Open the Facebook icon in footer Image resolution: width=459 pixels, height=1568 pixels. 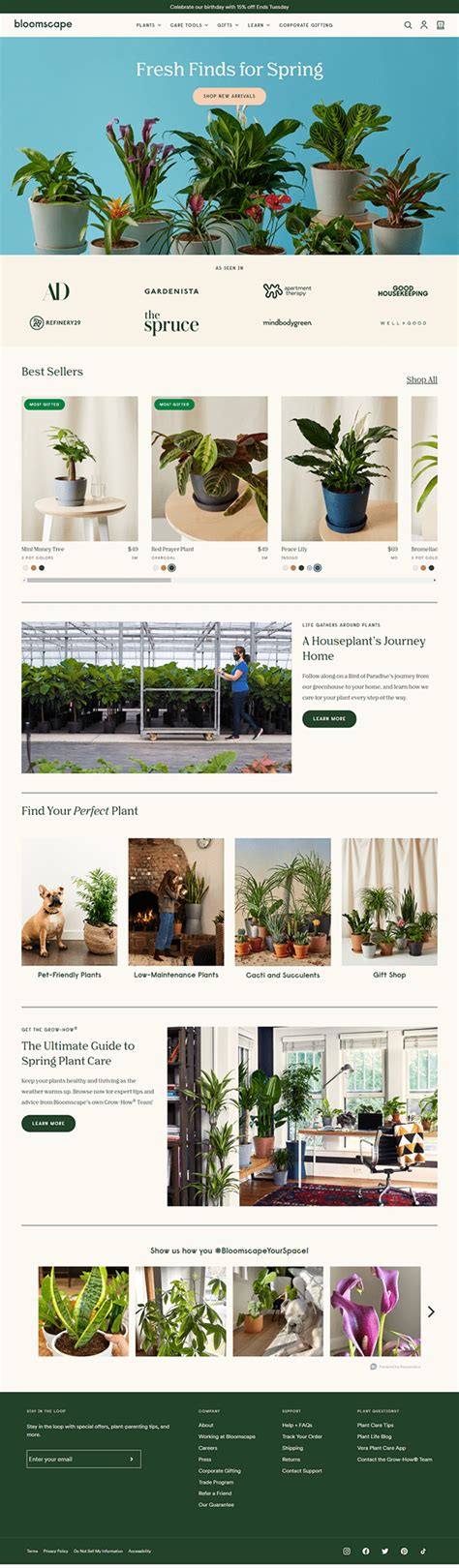click(366, 1551)
